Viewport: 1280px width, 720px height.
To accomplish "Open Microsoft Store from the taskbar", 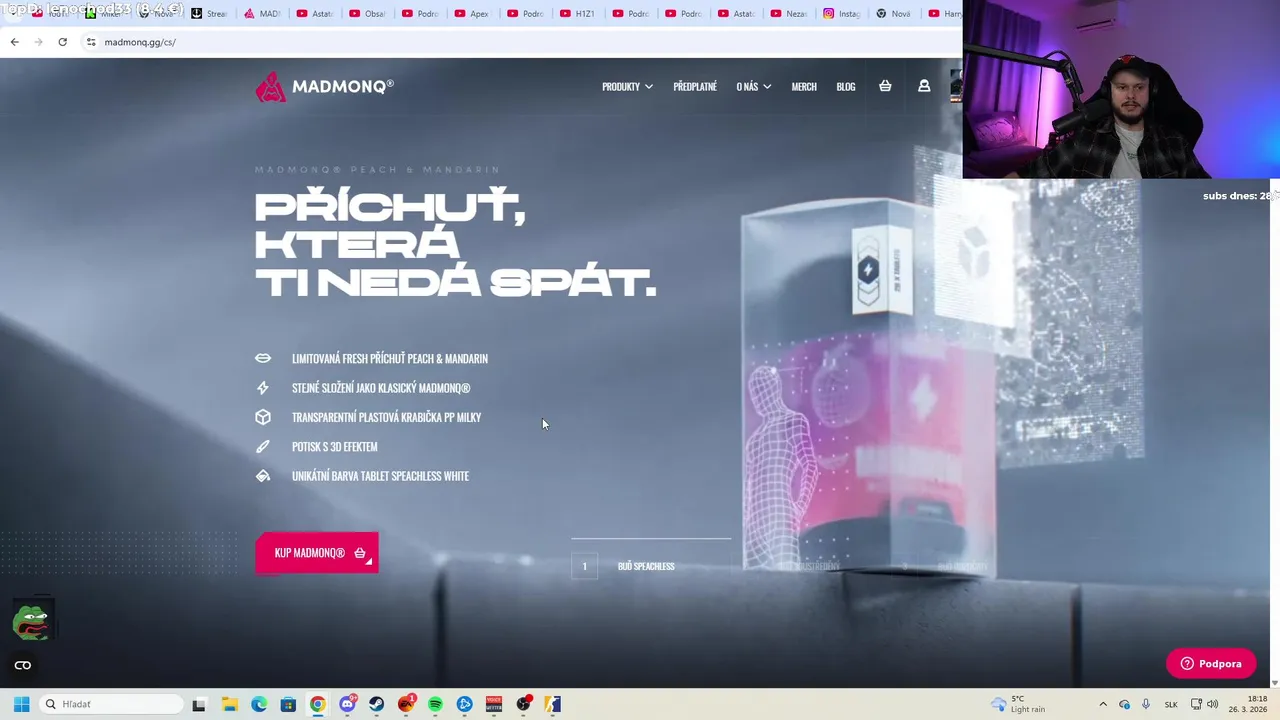I will [288, 704].
